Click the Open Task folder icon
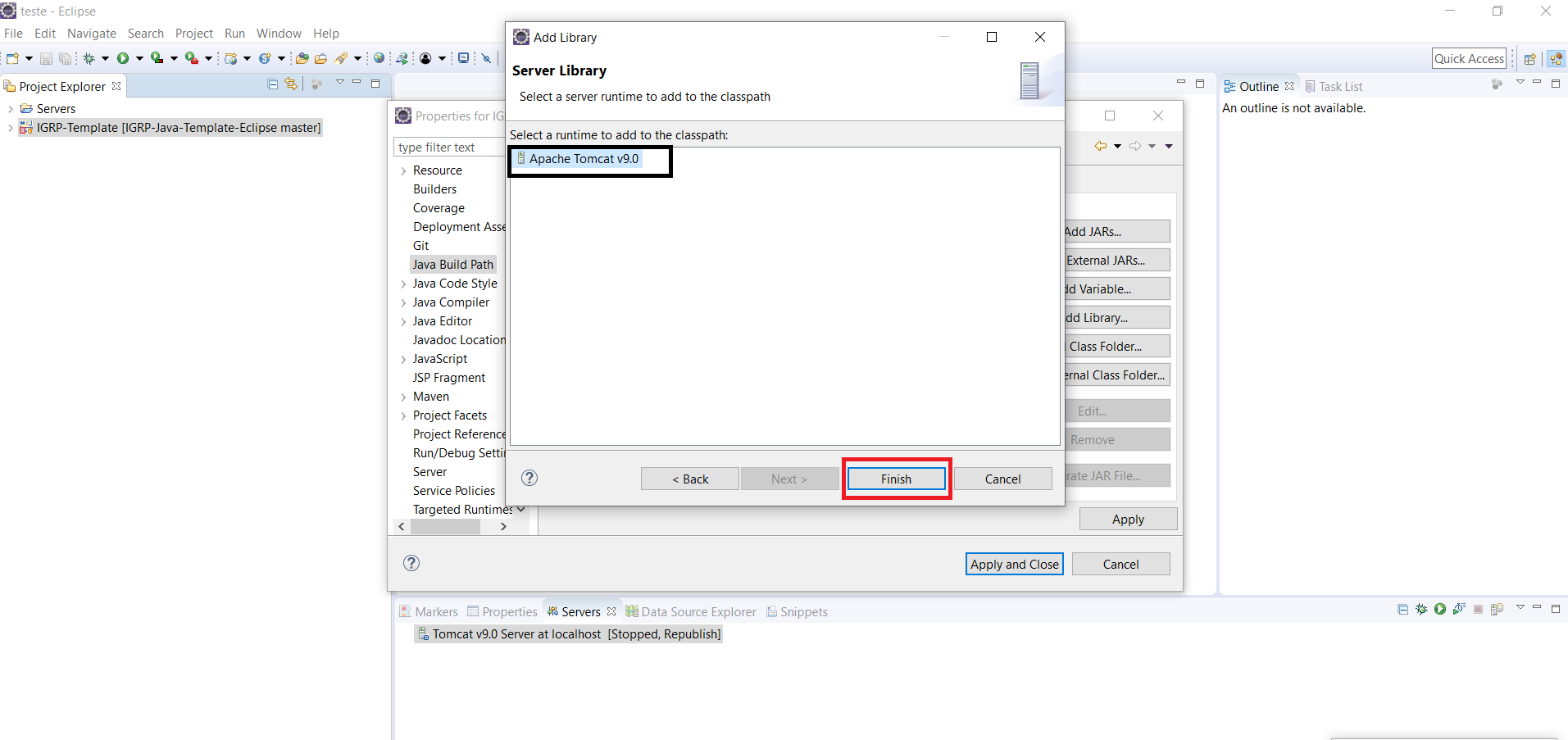Image resolution: width=1568 pixels, height=740 pixels. pyautogui.click(x=321, y=58)
